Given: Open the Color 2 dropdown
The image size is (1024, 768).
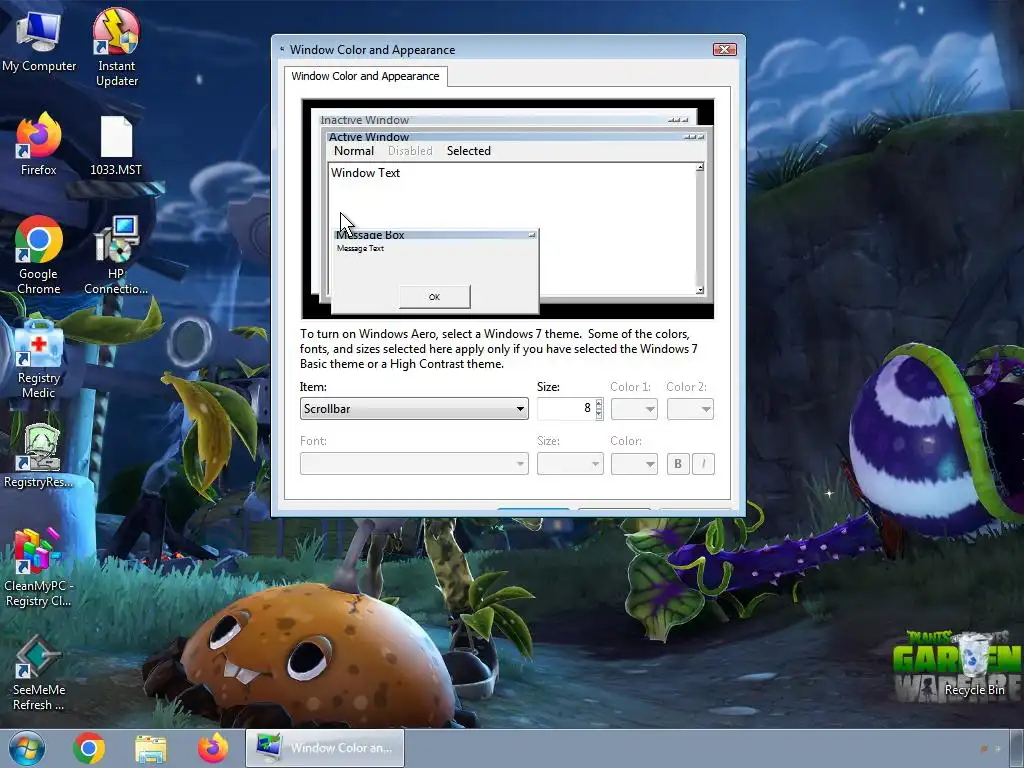Looking at the screenshot, I should coord(690,409).
